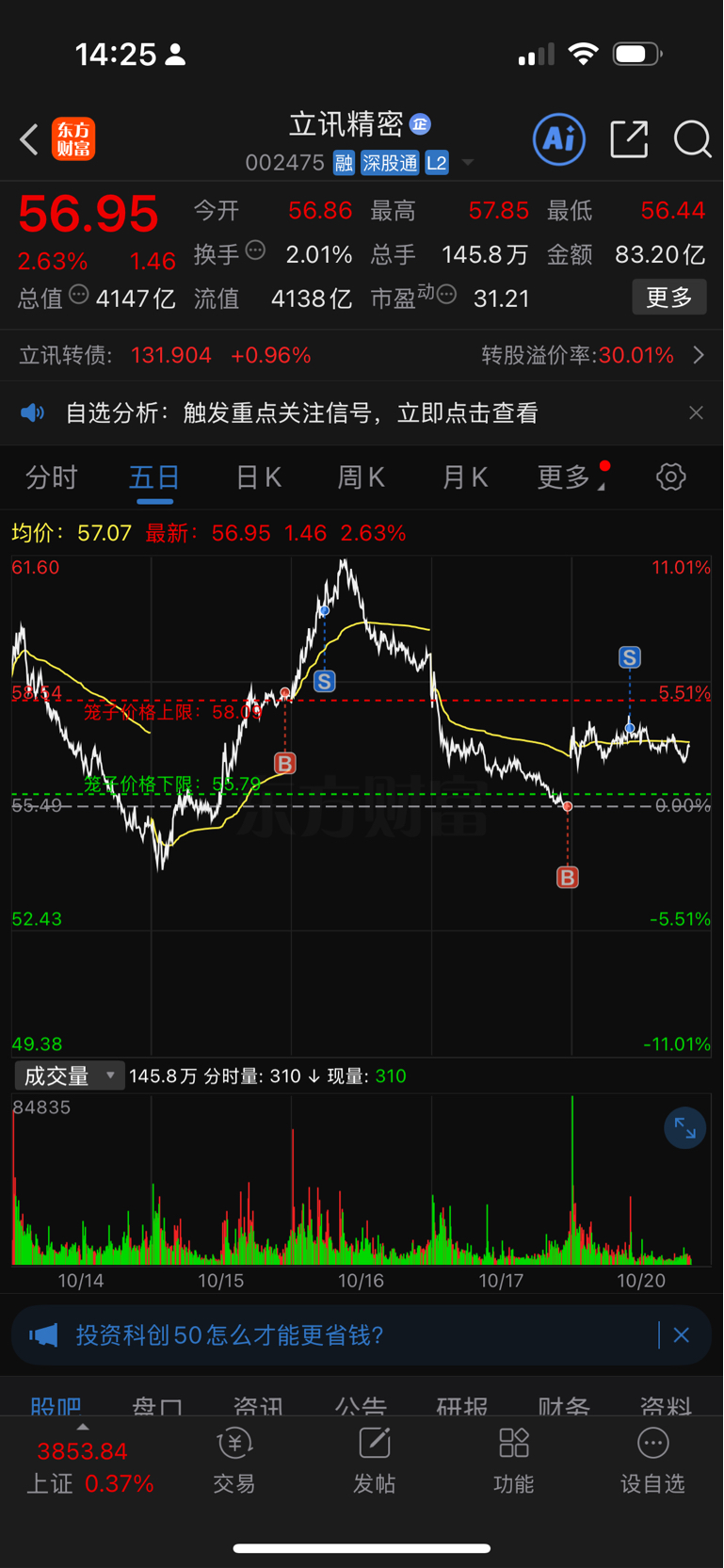Open the 东方财富 orange logo
Image resolution: width=724 pixels, height=1568 pixels.
73,139
